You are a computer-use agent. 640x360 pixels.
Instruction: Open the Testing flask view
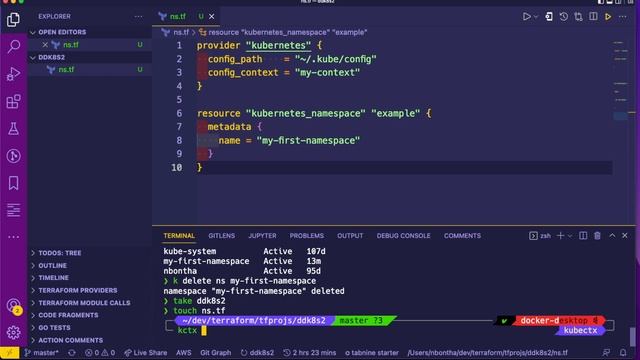tap(13, 129)
